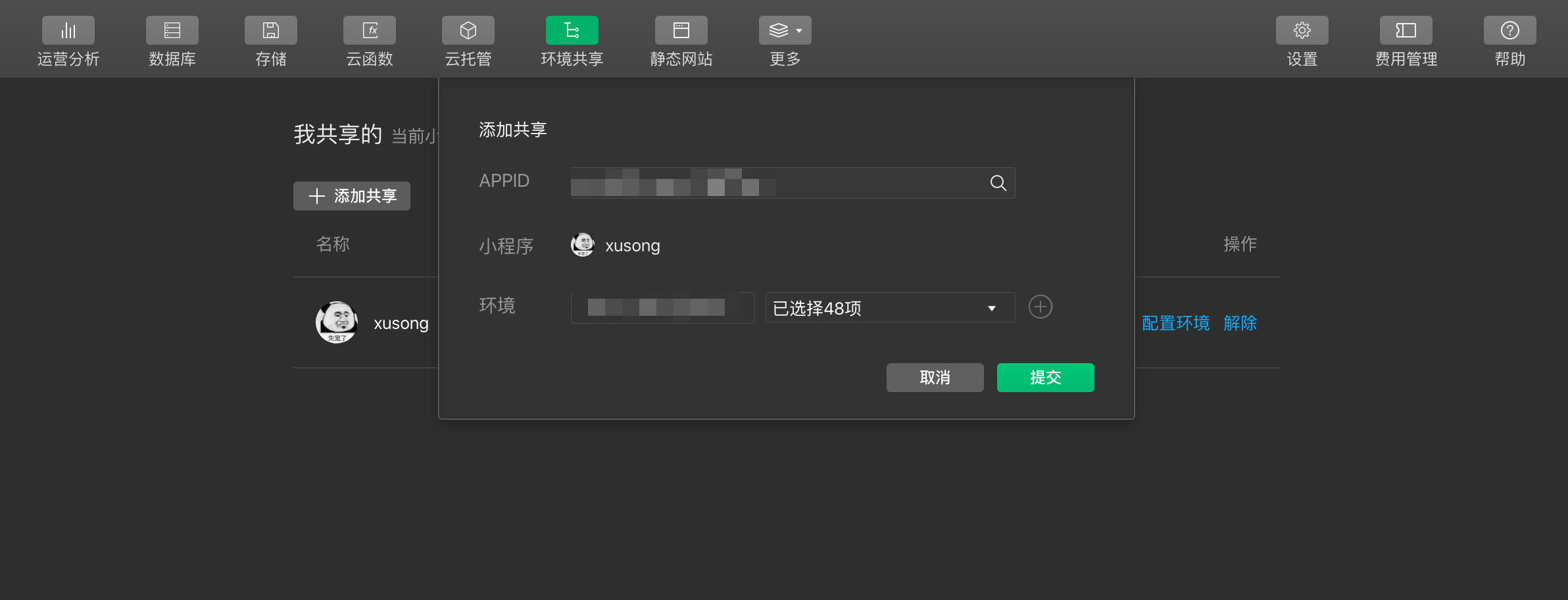Click the APPID search magnifier icon

(x=998, y=183)
